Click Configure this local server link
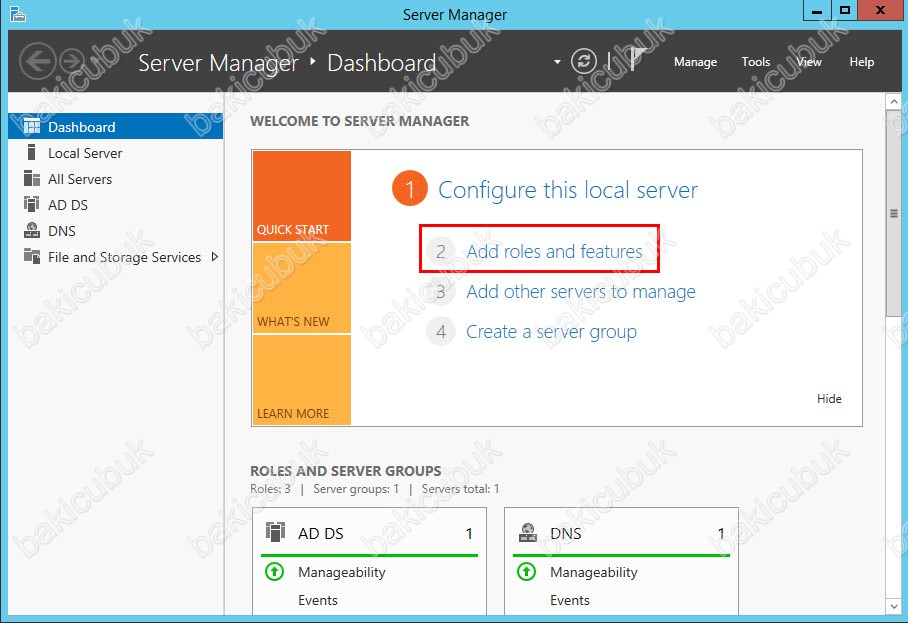Image resolution: width=908 pixels, height=623 pixels. click(568, 190)
